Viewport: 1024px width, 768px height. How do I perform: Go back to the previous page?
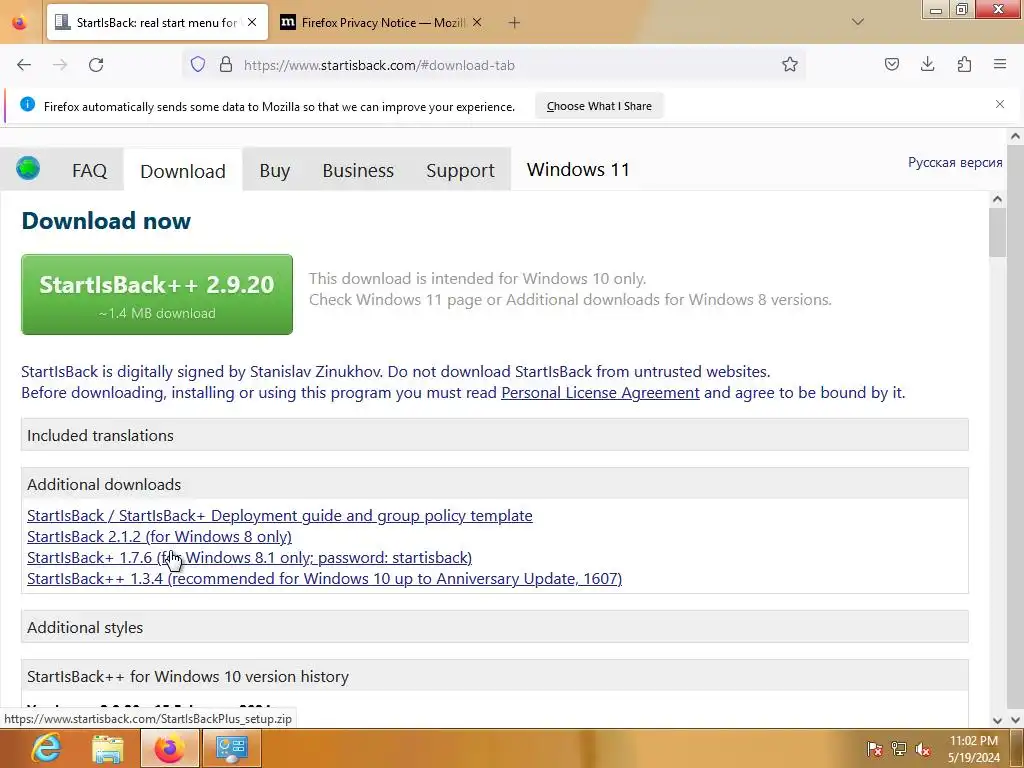pyautogui.click(x=24, y=65)
